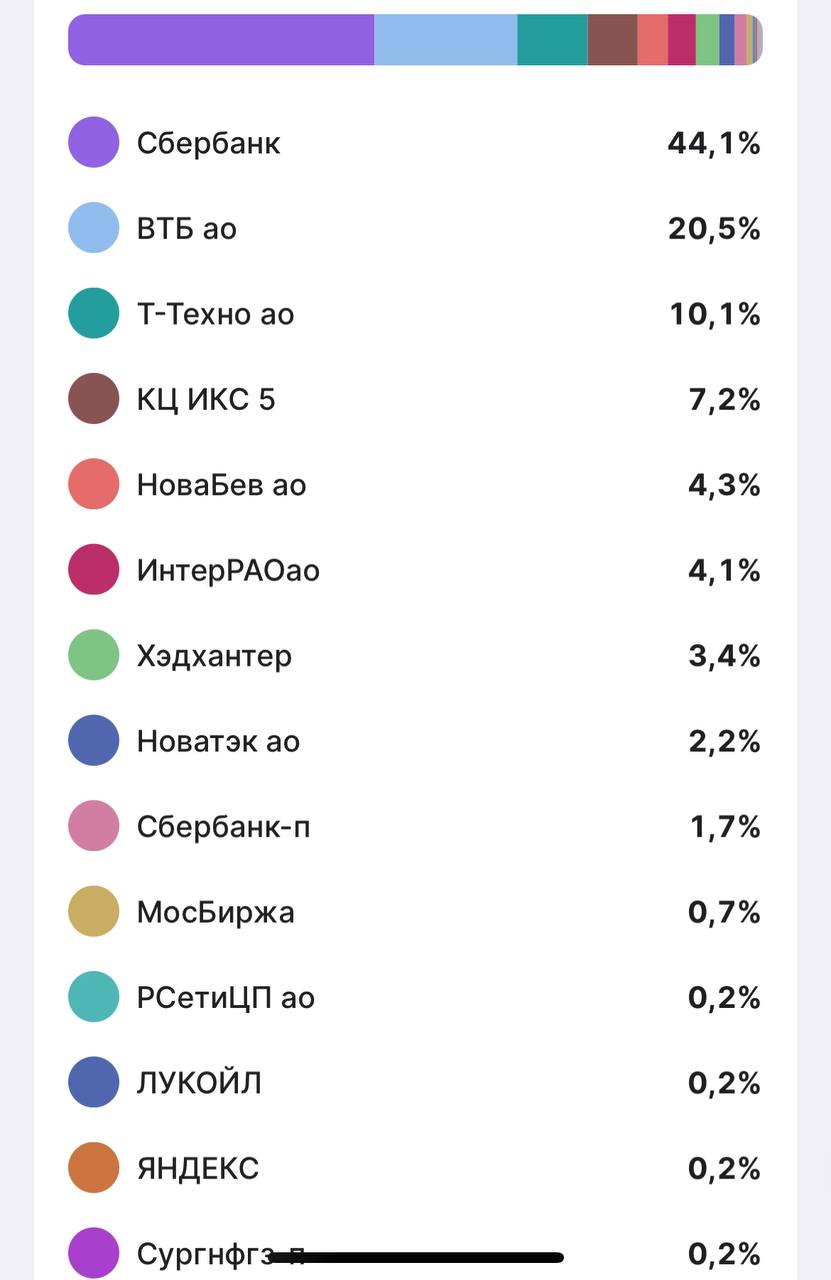Screen dimensions: 831x1280
Task: Select the light blue allocation bar segment
Action: point(445,40)
